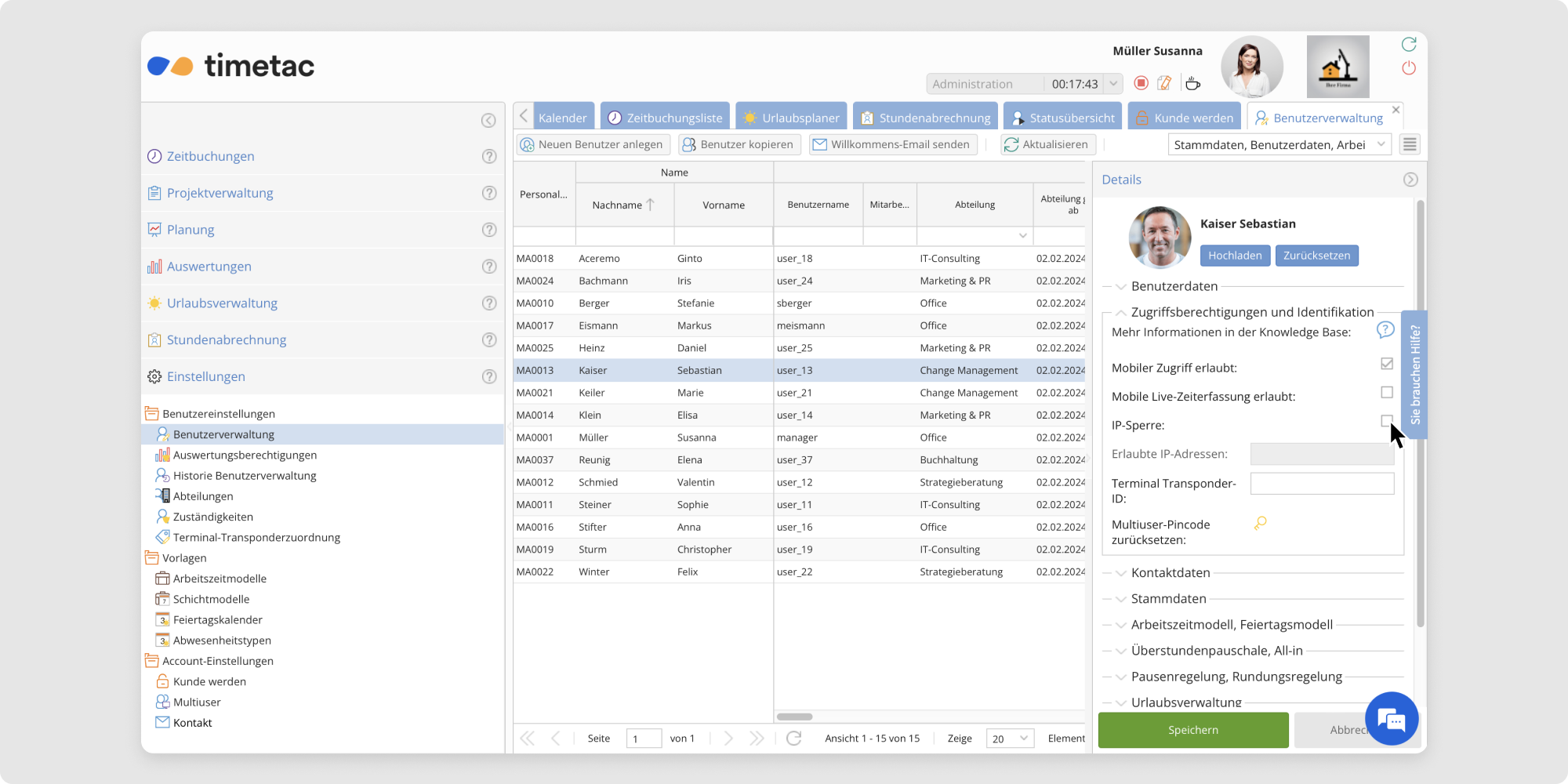The height and width of the screenshot is (784, 1568).
Task: Open the Stammdaten, Benutzerdaten view dropdown
Action: pyautogui.click(x=1279, y=144)
